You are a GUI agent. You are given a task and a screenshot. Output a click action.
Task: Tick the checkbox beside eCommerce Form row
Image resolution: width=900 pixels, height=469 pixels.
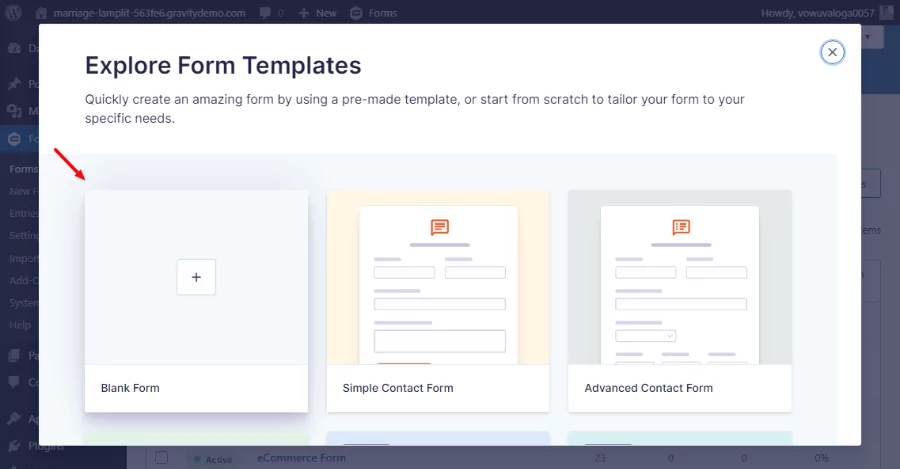(161, 458)
